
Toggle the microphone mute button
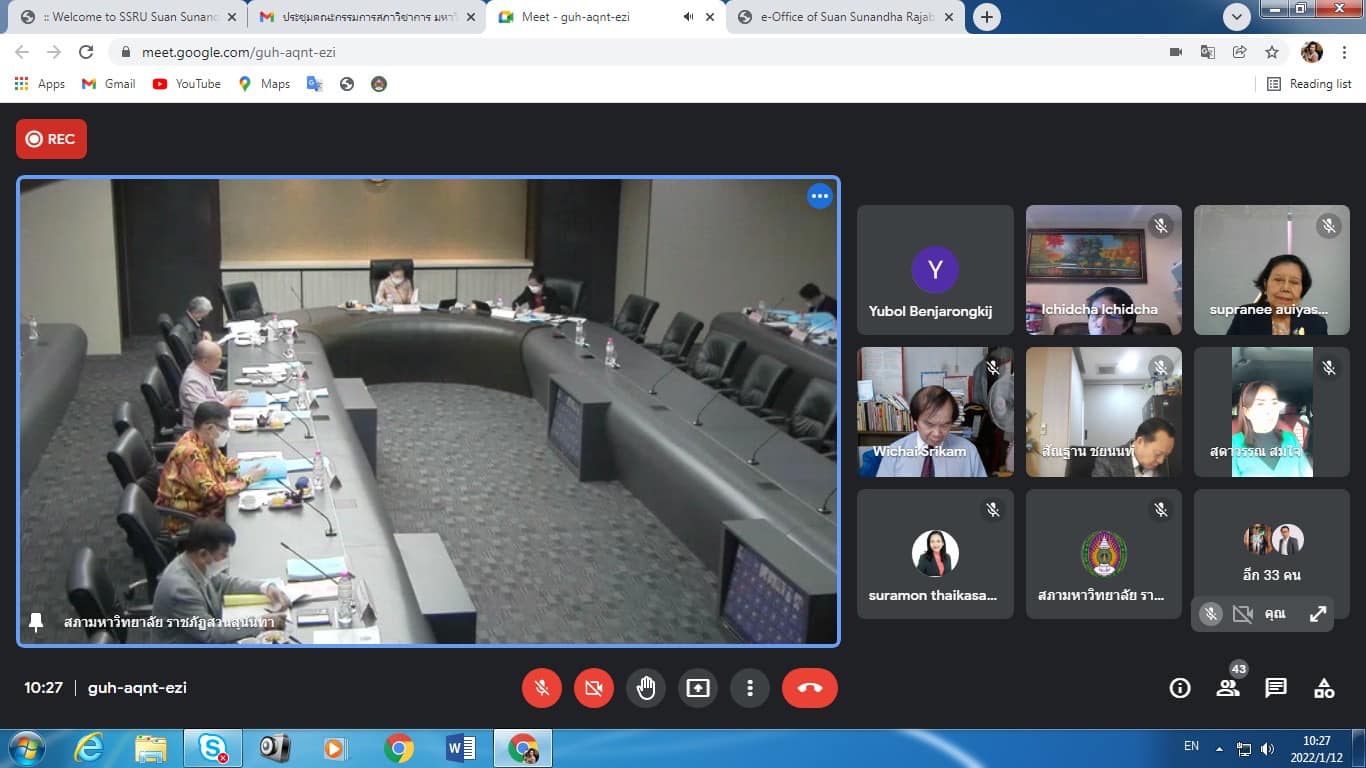[x=542, y=688]
